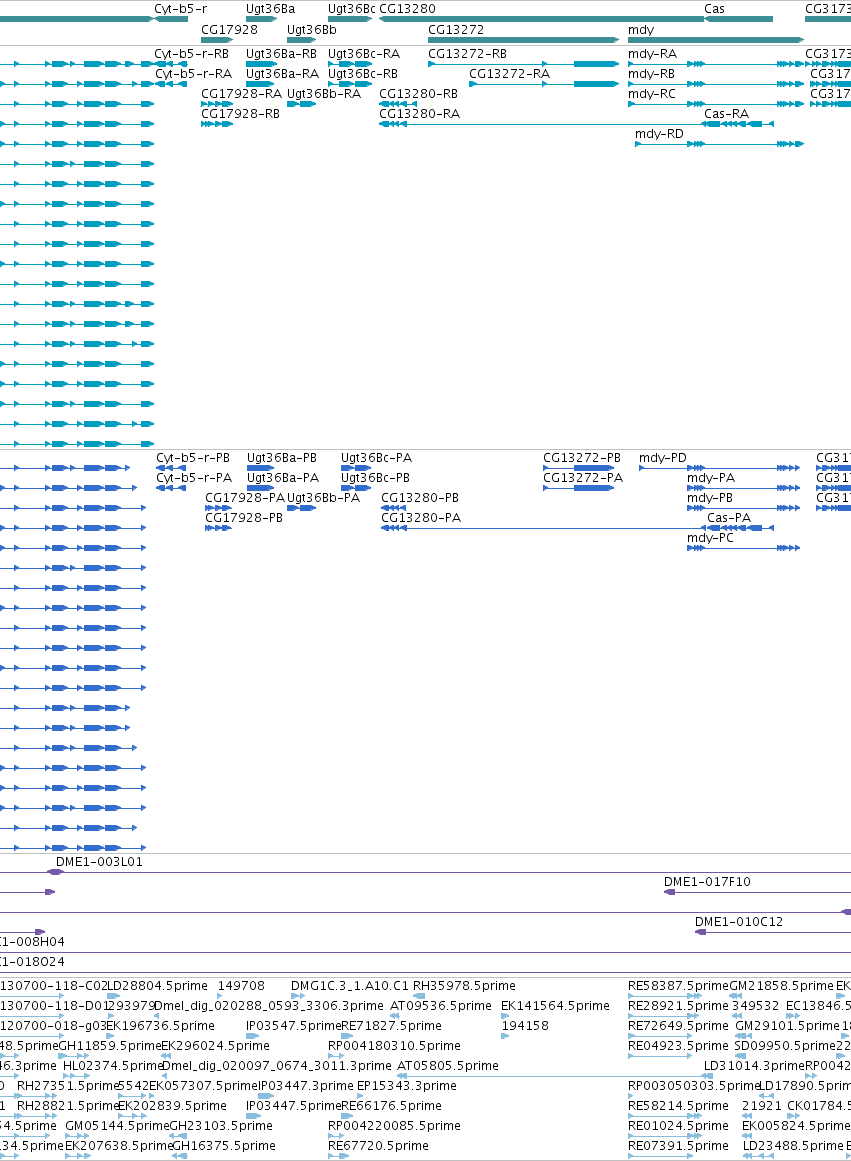Screen dimensions: 851x1161
Task: Select transcript CG13272-RA
Action: pyautogui.click(x=510, y=74)
